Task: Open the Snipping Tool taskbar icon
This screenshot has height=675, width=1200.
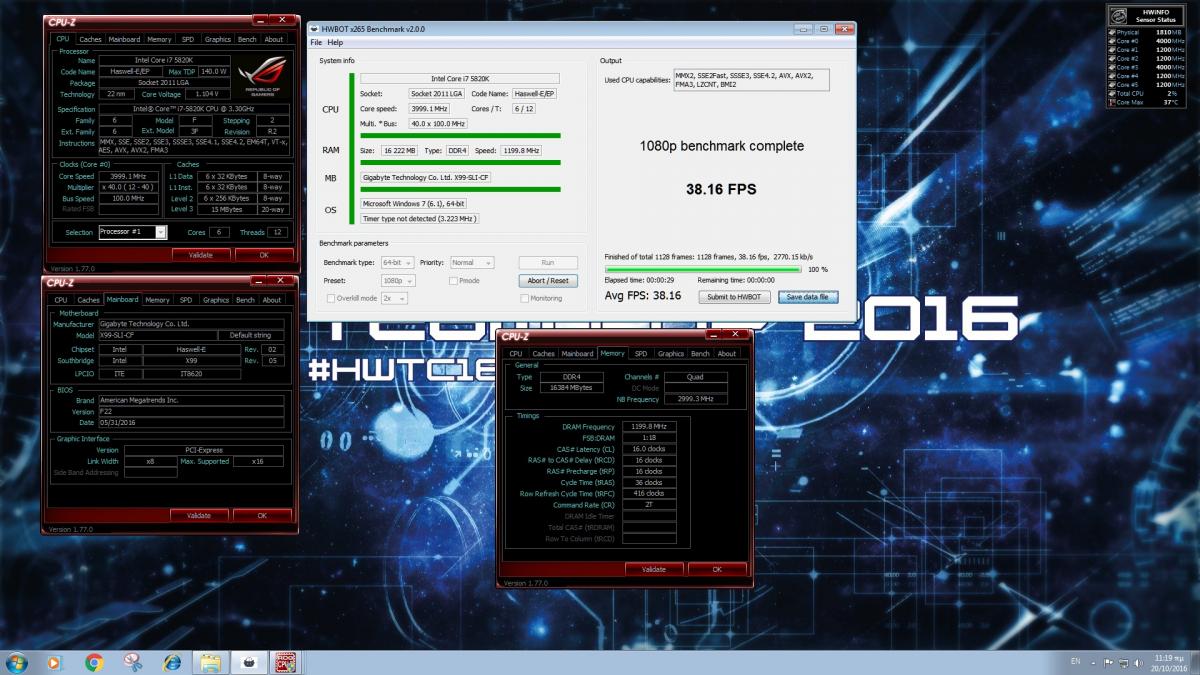Action: tap(133, 662)
